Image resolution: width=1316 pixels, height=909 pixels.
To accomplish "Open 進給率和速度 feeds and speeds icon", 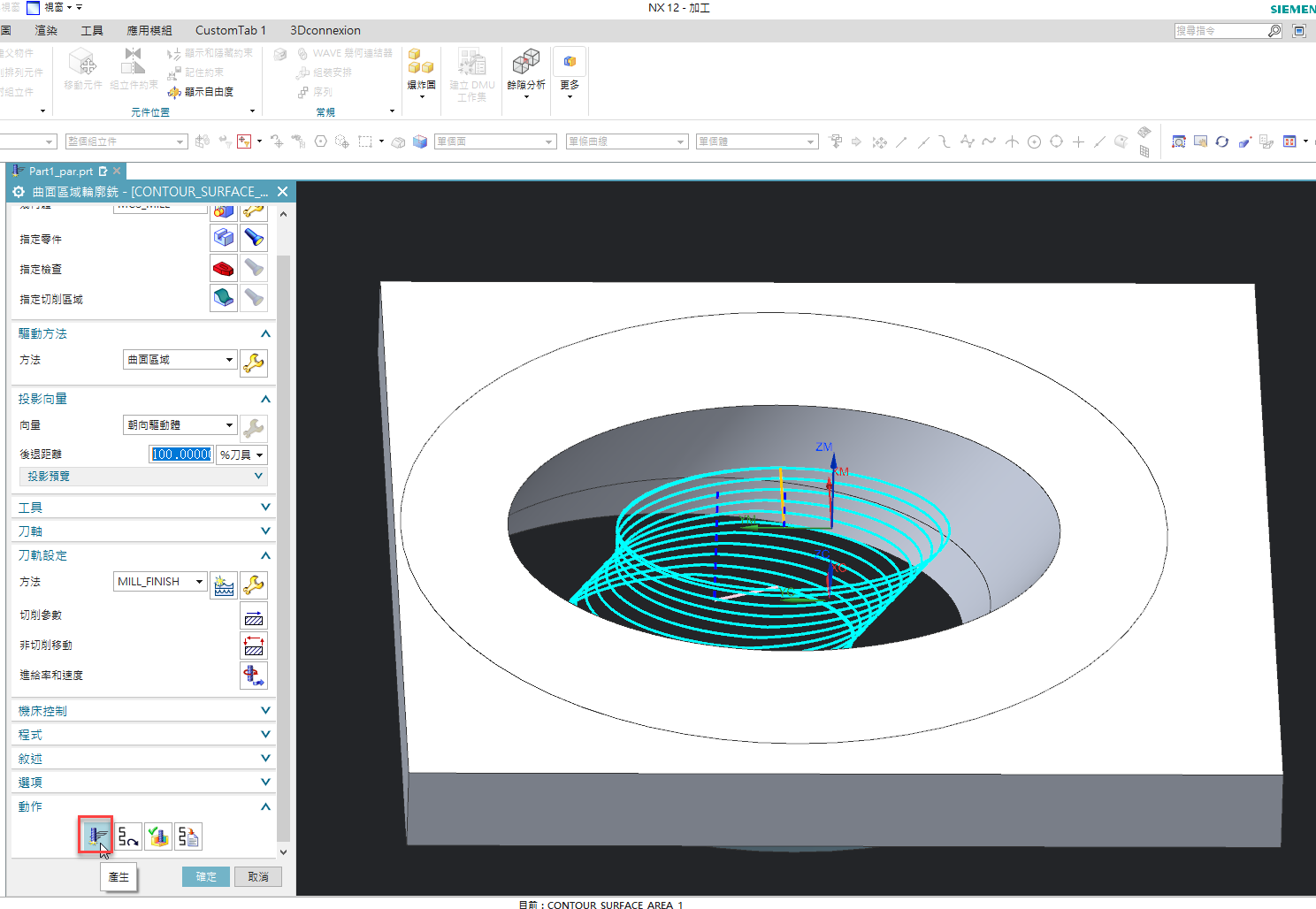I will (254, 676).
